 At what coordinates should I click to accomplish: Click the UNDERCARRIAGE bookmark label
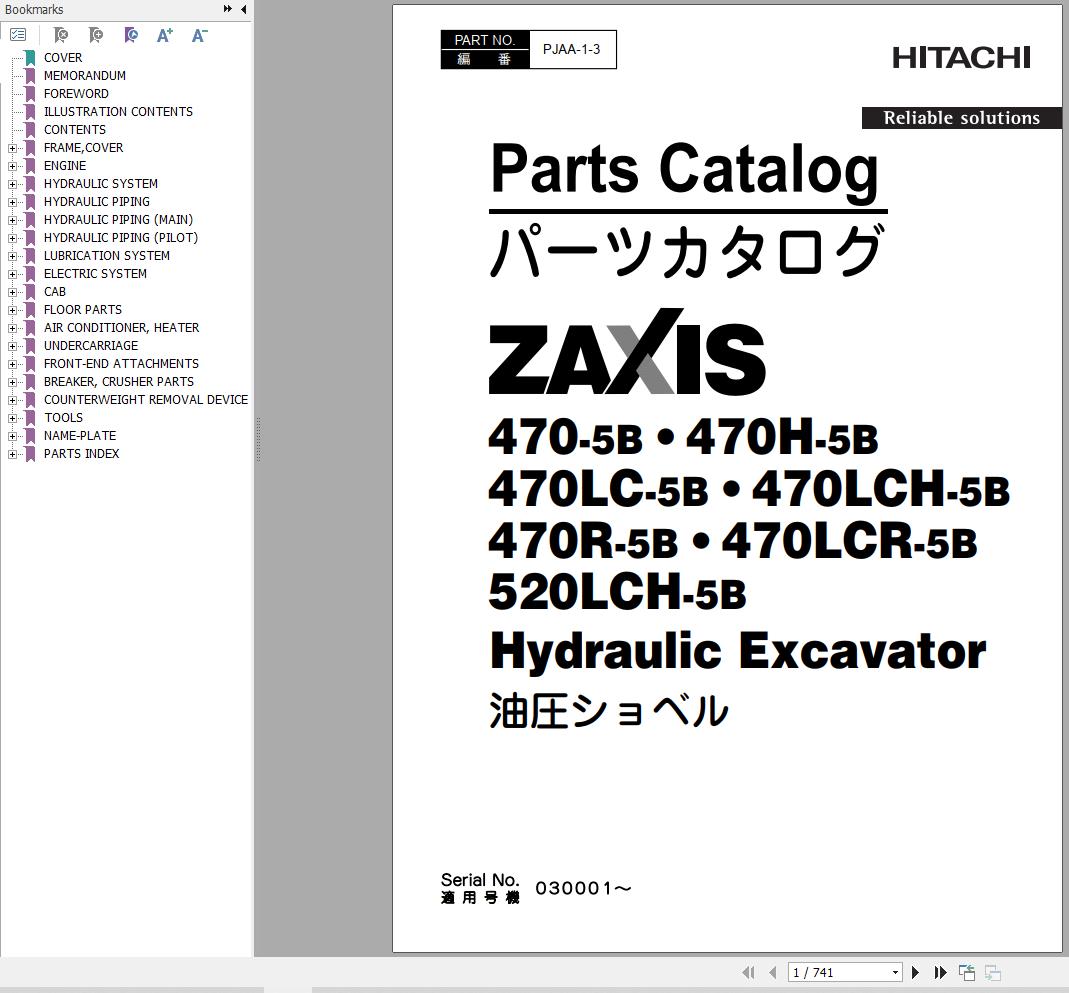coord(91,346)
